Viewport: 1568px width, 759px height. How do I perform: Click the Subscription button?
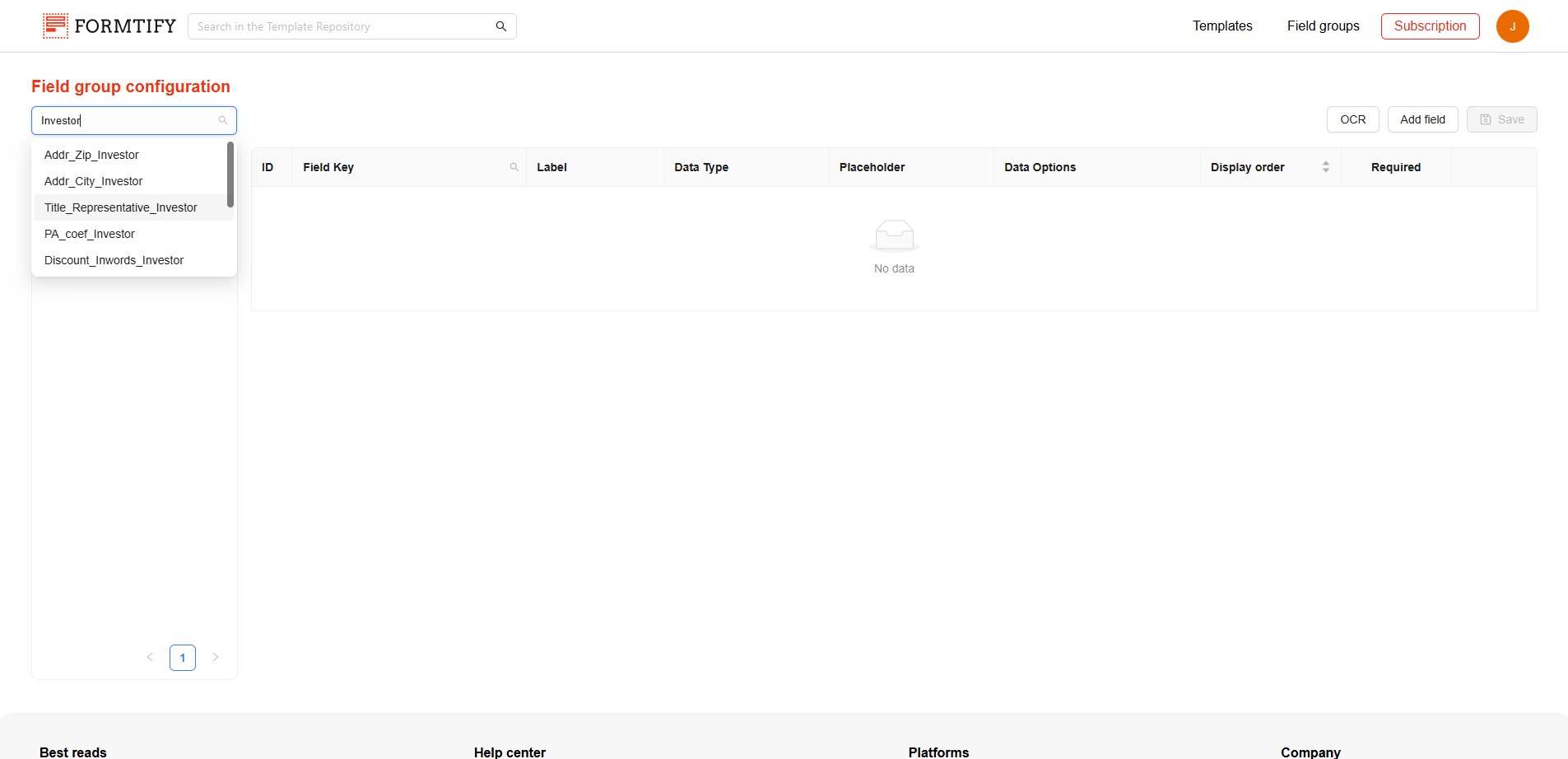[x=1430, y=26]
